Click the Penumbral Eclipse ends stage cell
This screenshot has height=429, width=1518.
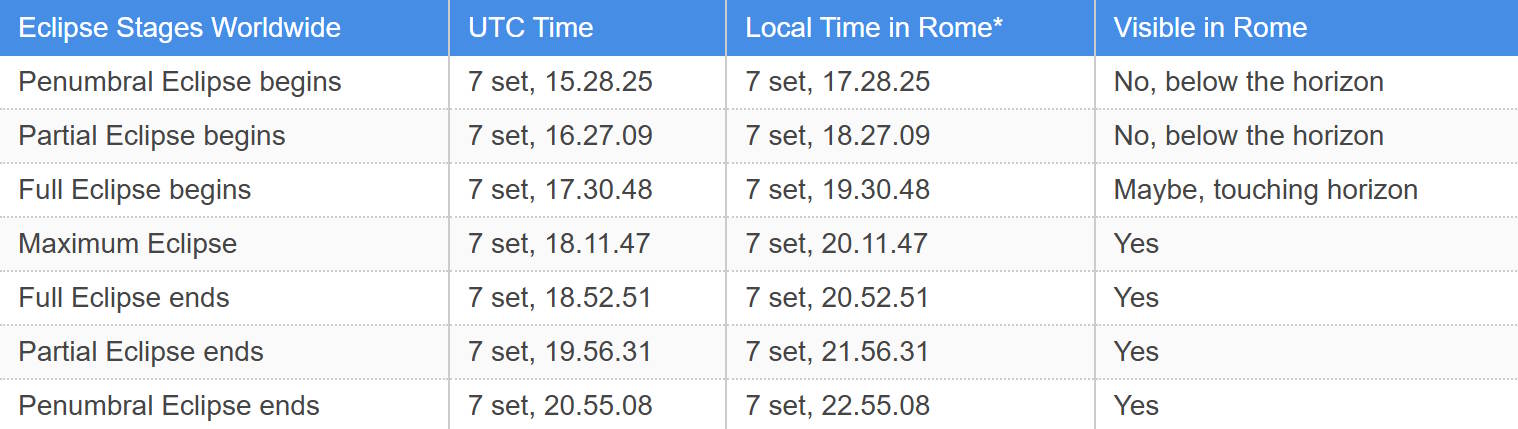(169, 406)
